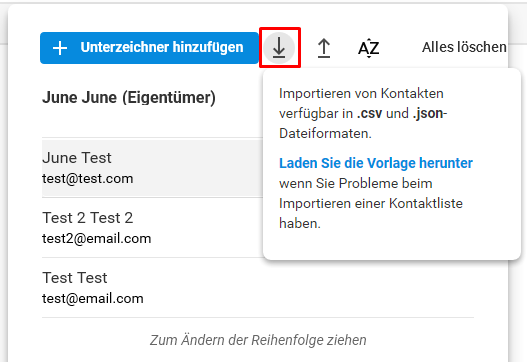Click the bold .csv format text

point(369,114)
